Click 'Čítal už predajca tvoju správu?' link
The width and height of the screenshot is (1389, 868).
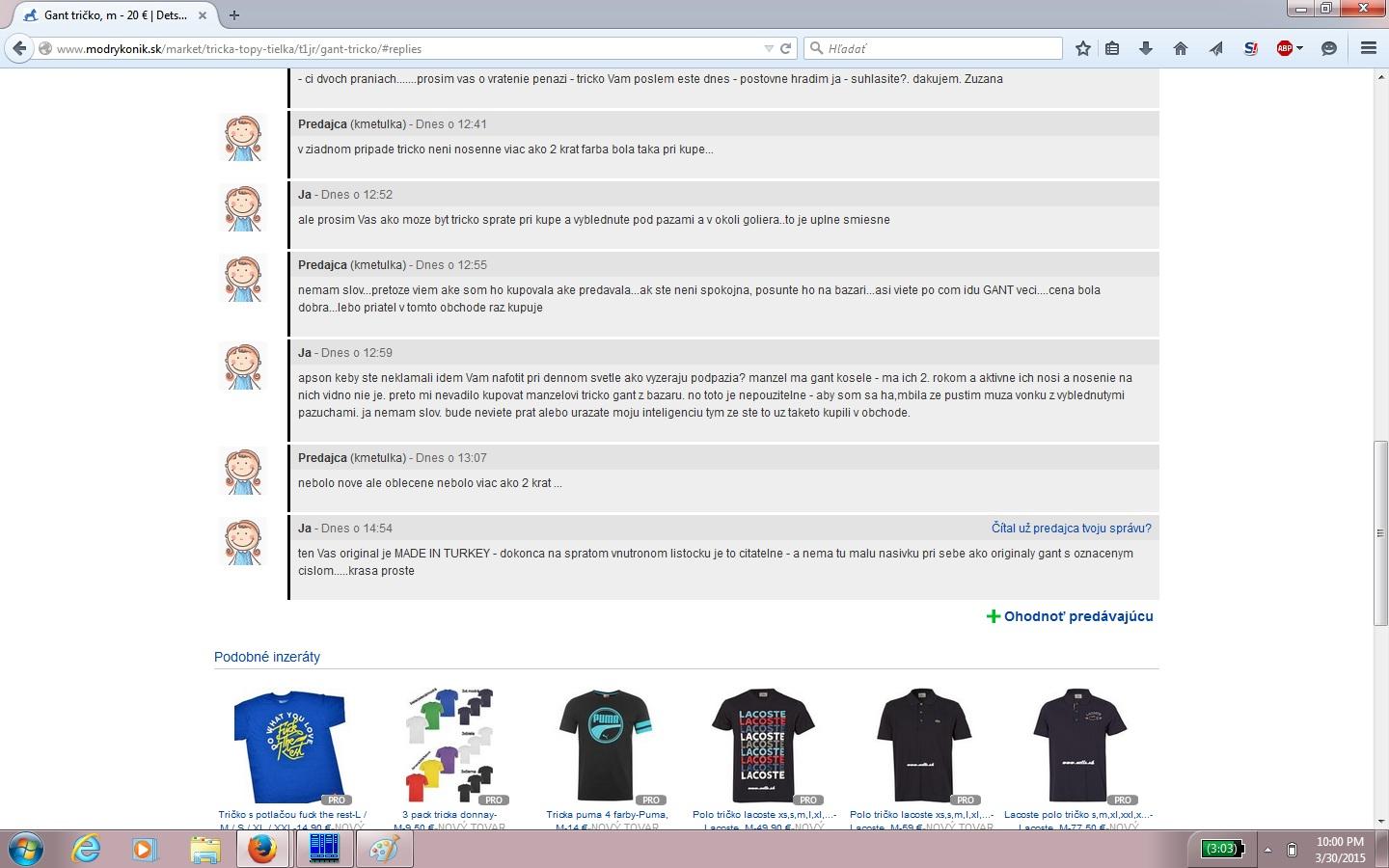1071,529
